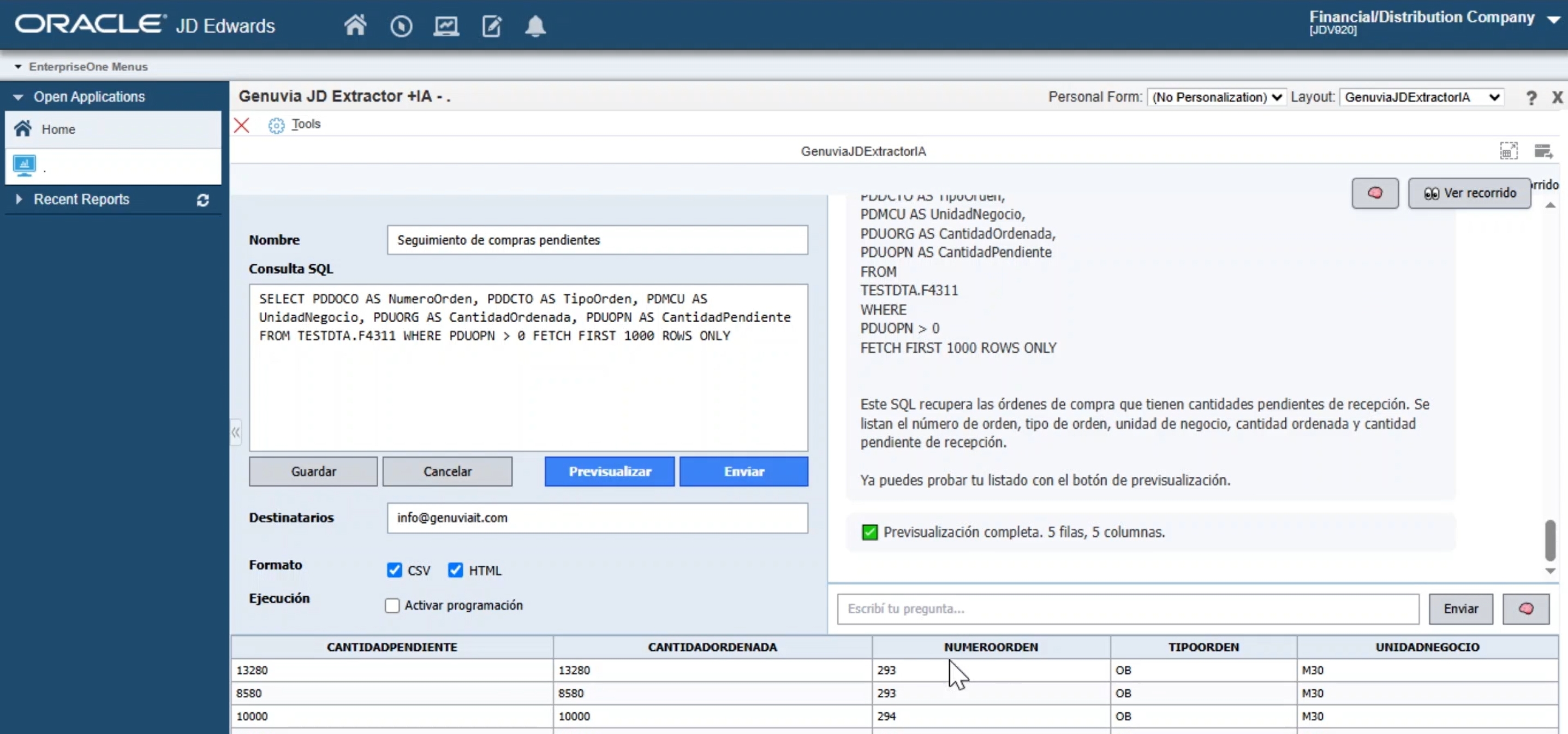Select the 8580 CANTIDADORDENADA cell
Viewport: 1568px width, 734px height.
(x=712, y=693)
